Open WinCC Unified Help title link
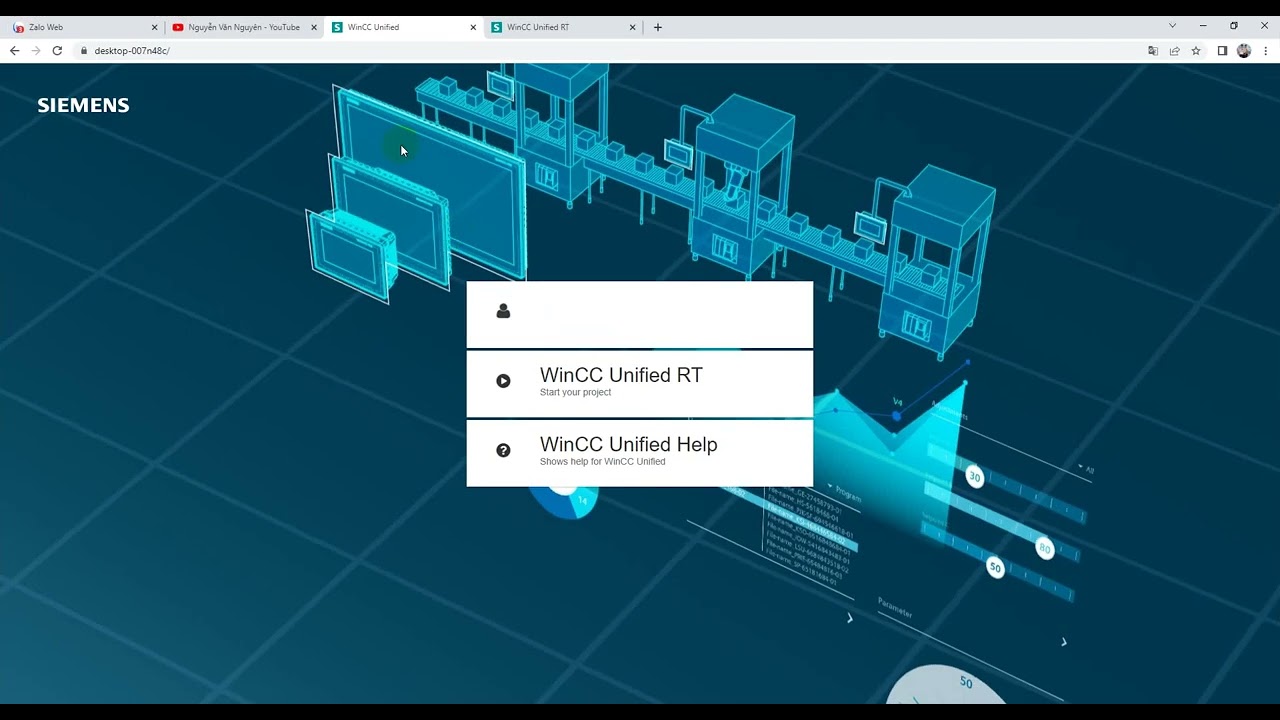 pyautogui.click(x=628, y=444)
